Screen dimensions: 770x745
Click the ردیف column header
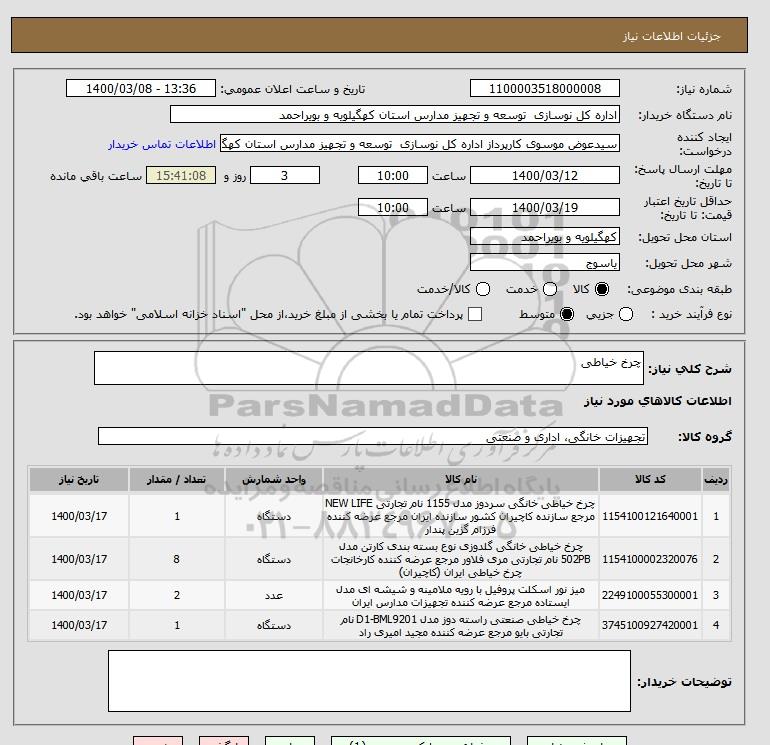click(x=716, y=479)
